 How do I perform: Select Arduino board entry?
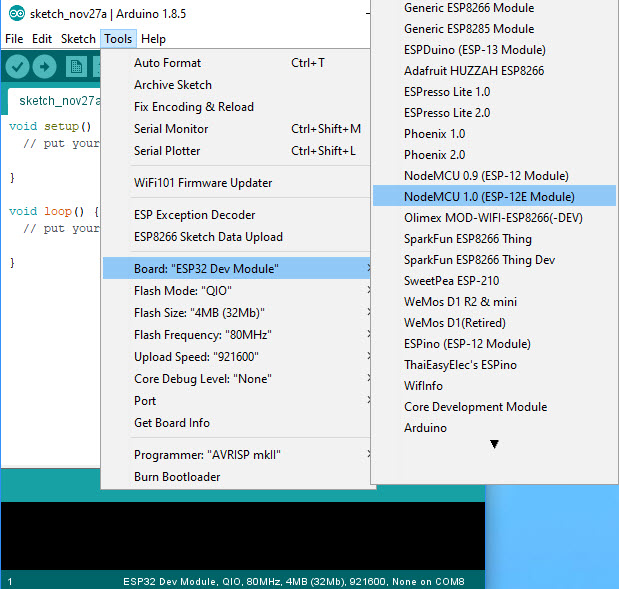pyautogui.click(x=494, y=428)
